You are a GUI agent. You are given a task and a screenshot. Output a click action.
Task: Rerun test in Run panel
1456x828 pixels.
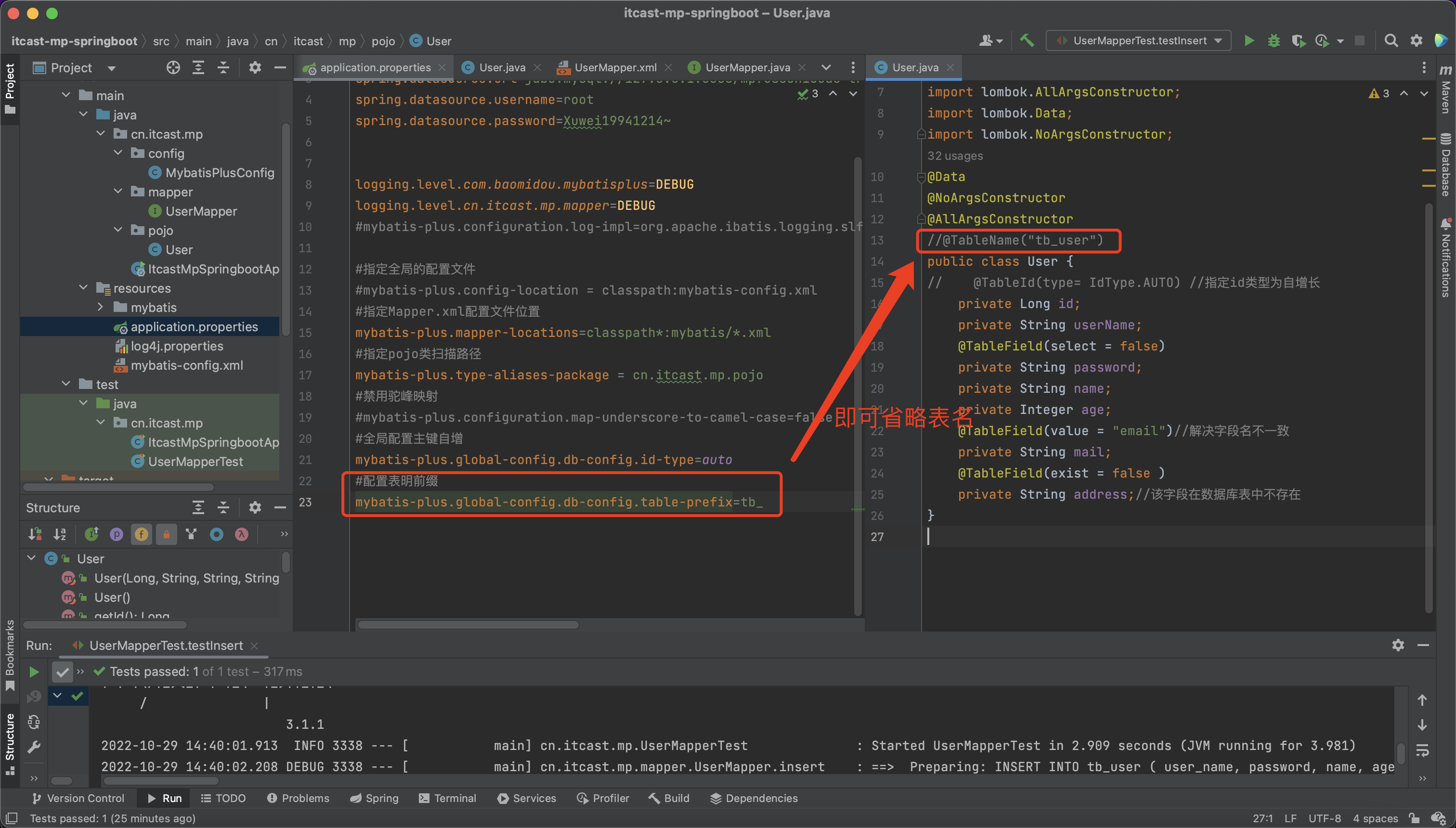pyautogui.click(x=34, y=672)
